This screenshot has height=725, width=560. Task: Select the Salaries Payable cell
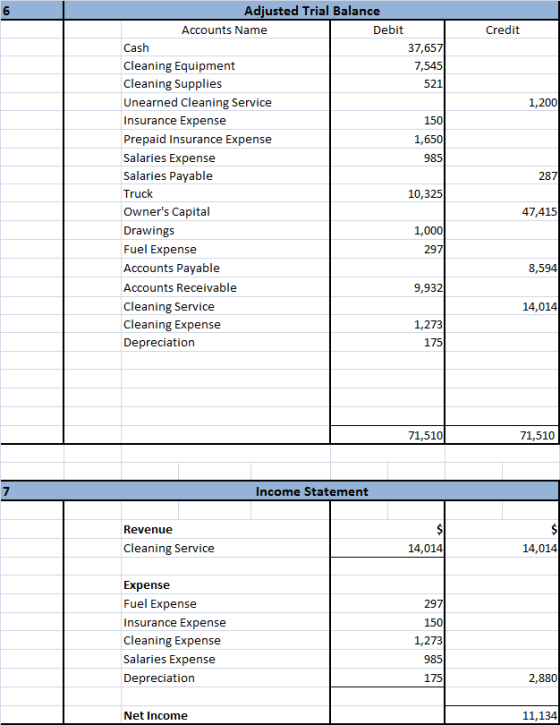[x=226, y=176]
